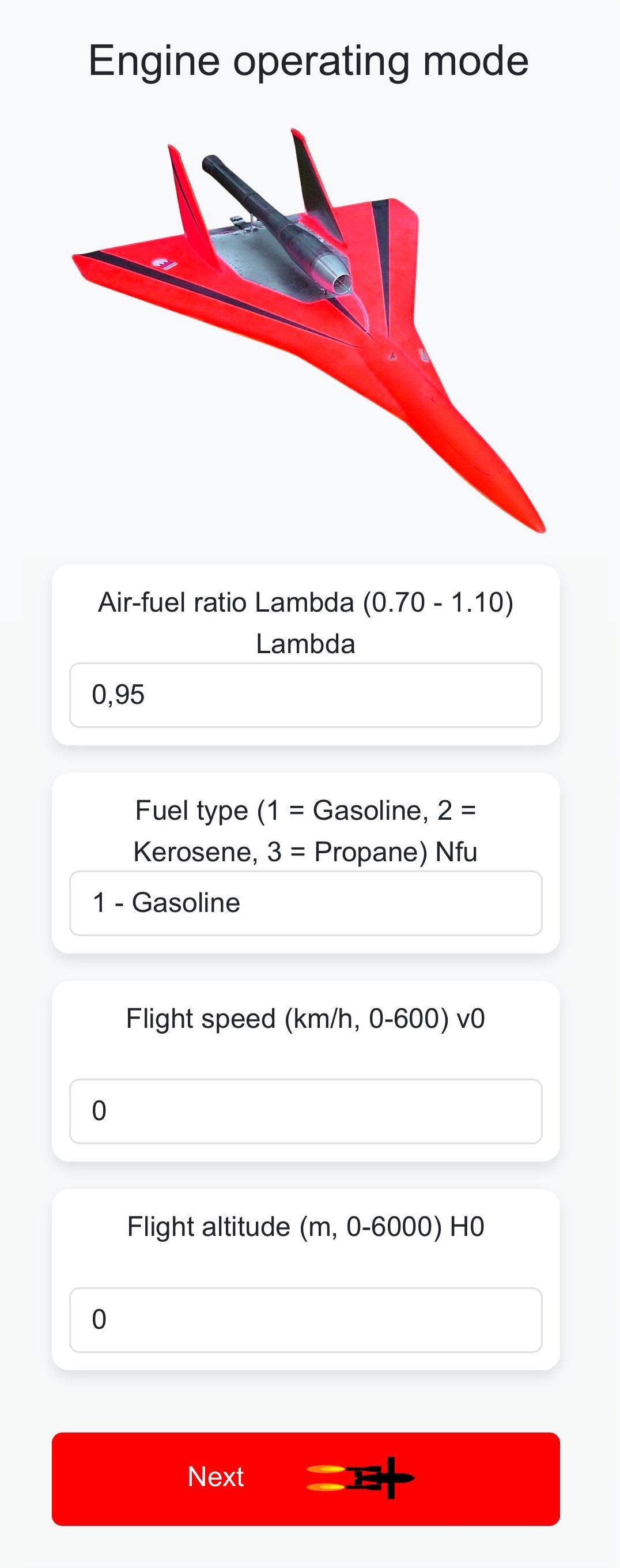Click the "Engine operating mode" heading

click(308, 61)
